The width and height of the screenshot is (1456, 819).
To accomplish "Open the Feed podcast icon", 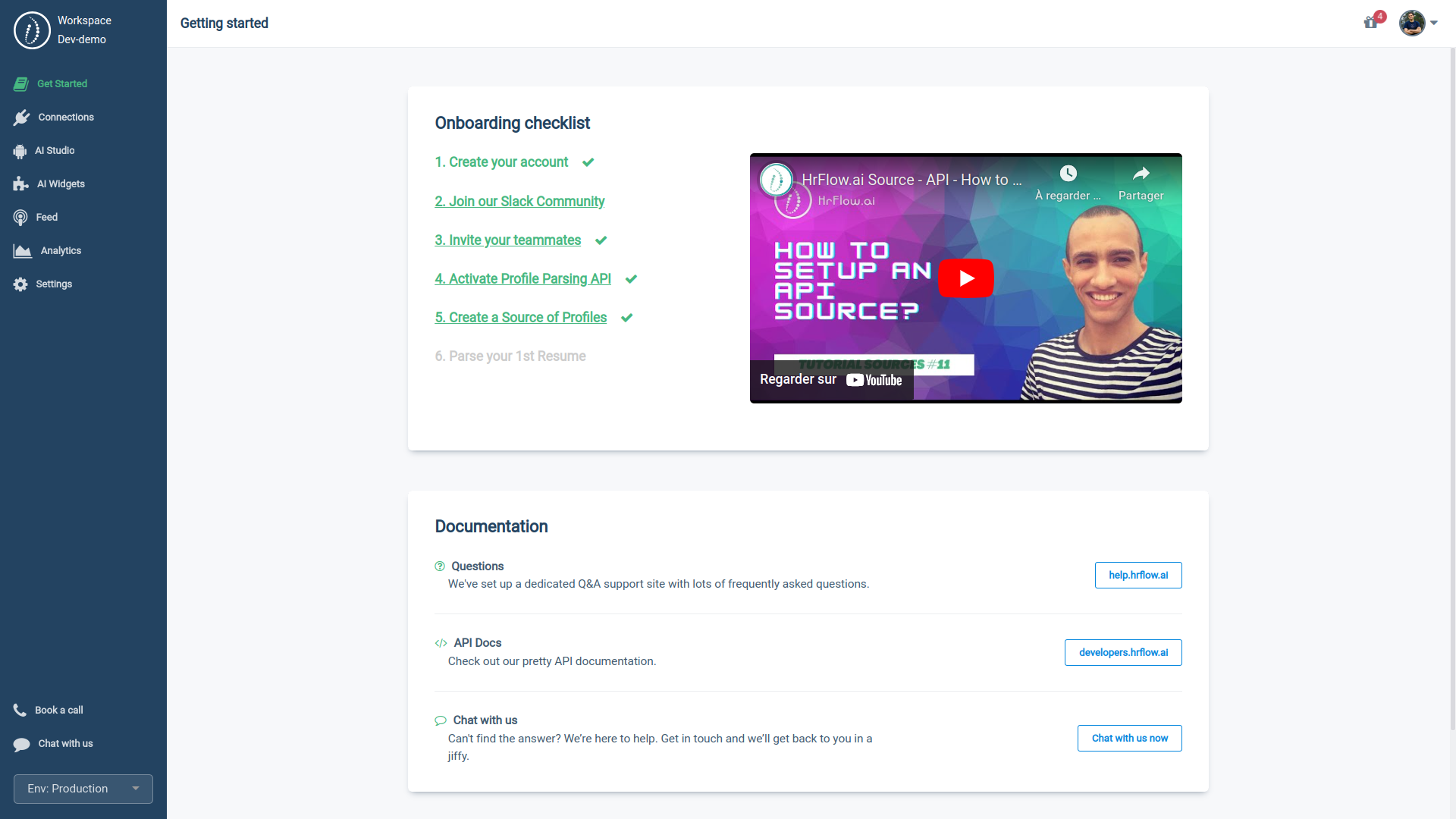I will (20, 218).
